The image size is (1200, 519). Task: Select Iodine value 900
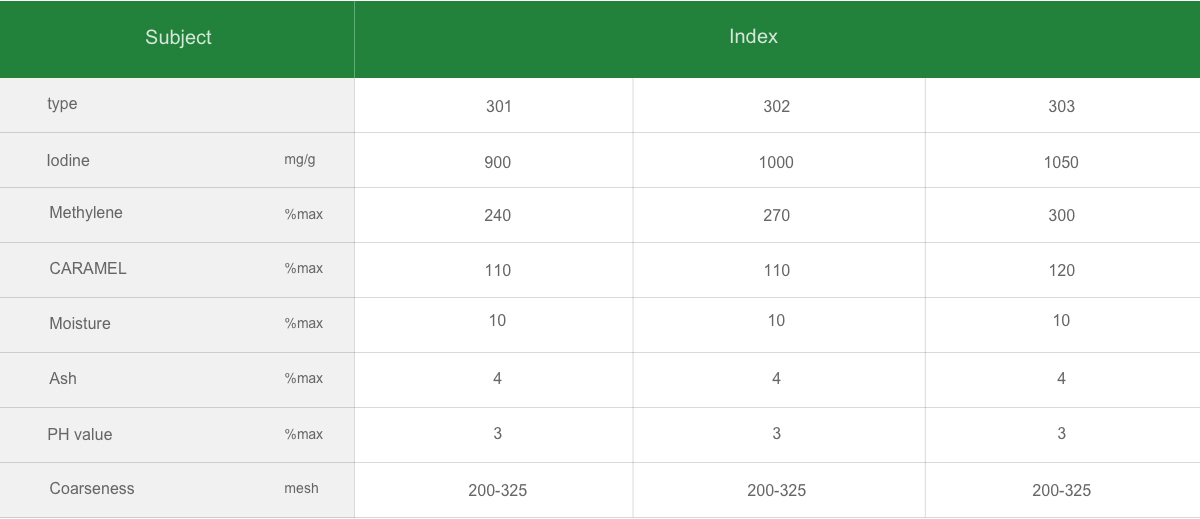tap(497, 162)
